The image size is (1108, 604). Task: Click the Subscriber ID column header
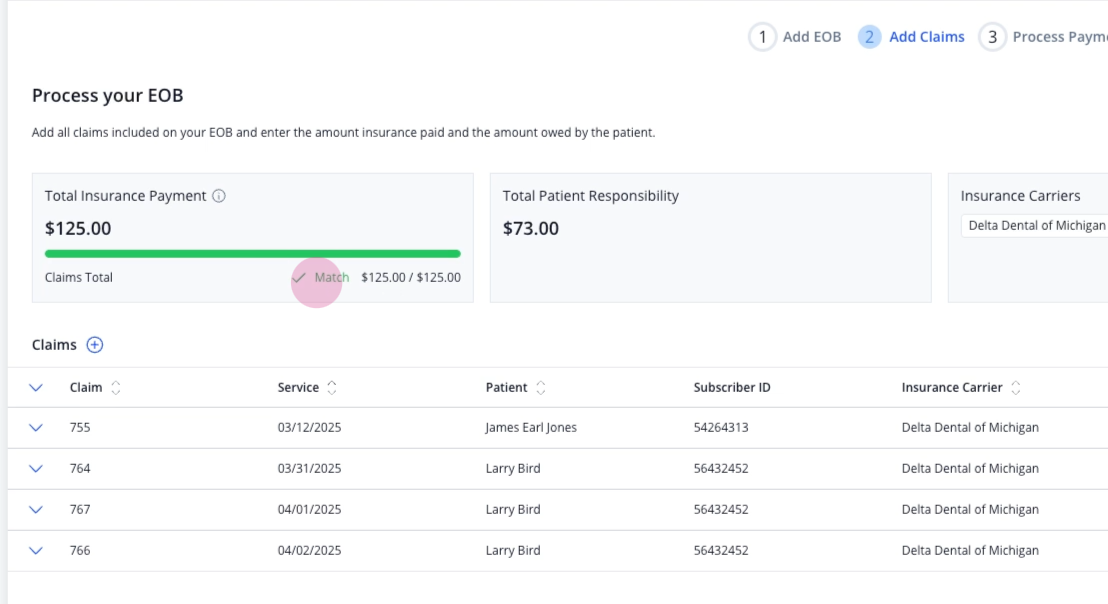pos(732,388)
